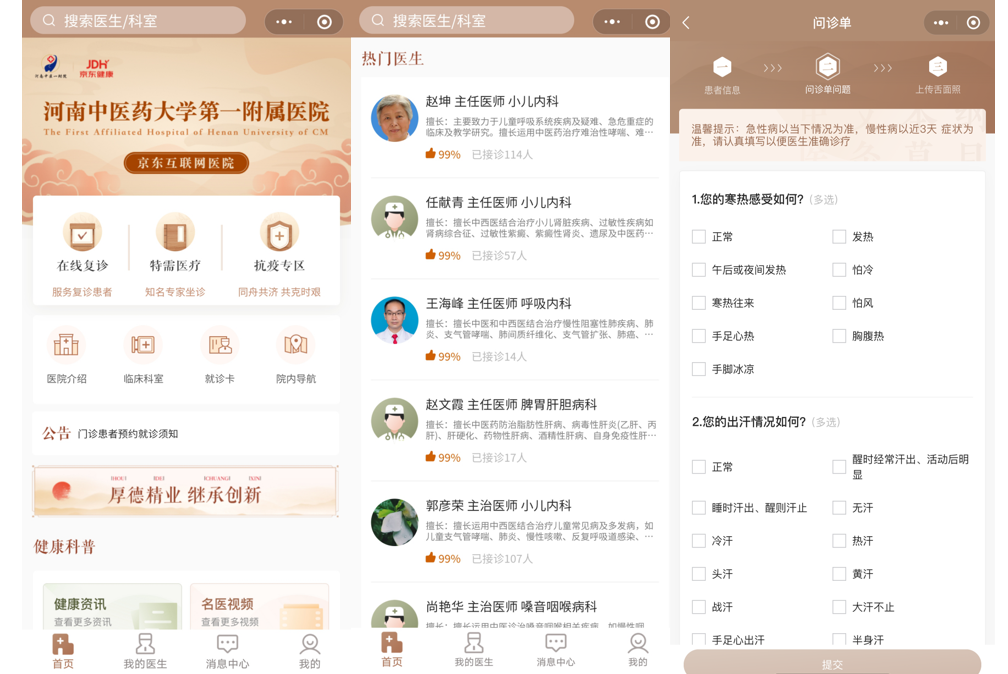
Task: Check the 手足心热 option
Action: tap(699, 336)
